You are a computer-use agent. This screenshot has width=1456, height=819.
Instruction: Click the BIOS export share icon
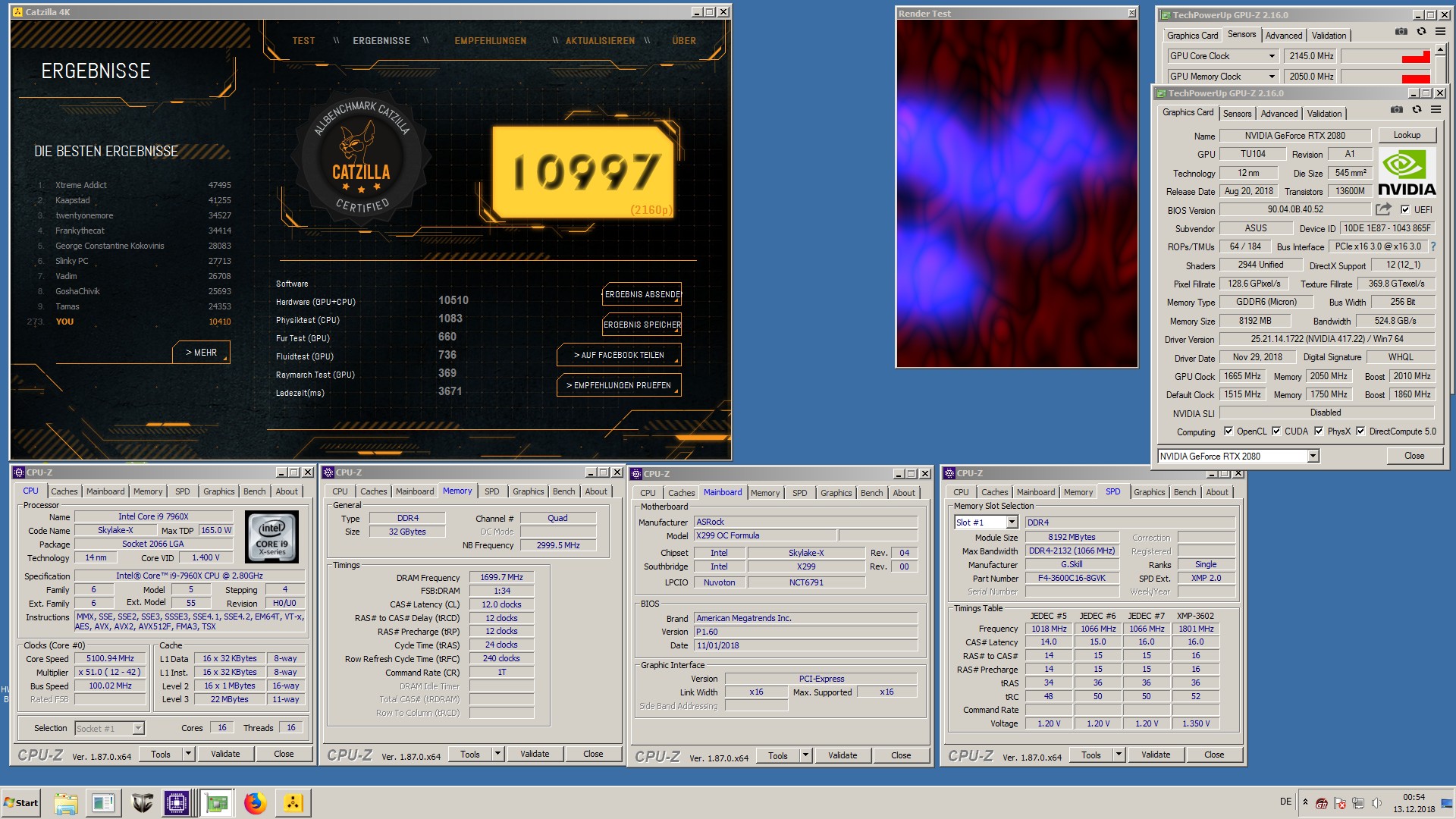pos(1383,209)
